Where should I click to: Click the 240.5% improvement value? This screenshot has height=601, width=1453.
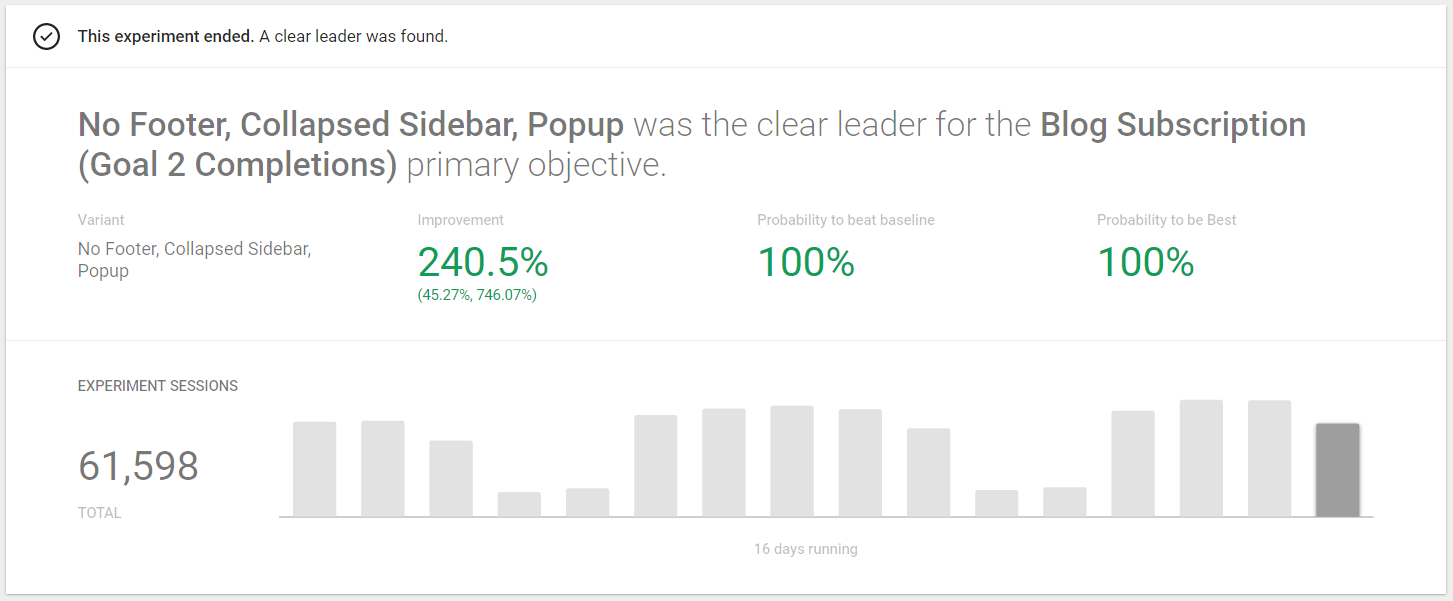click(483, 262)
